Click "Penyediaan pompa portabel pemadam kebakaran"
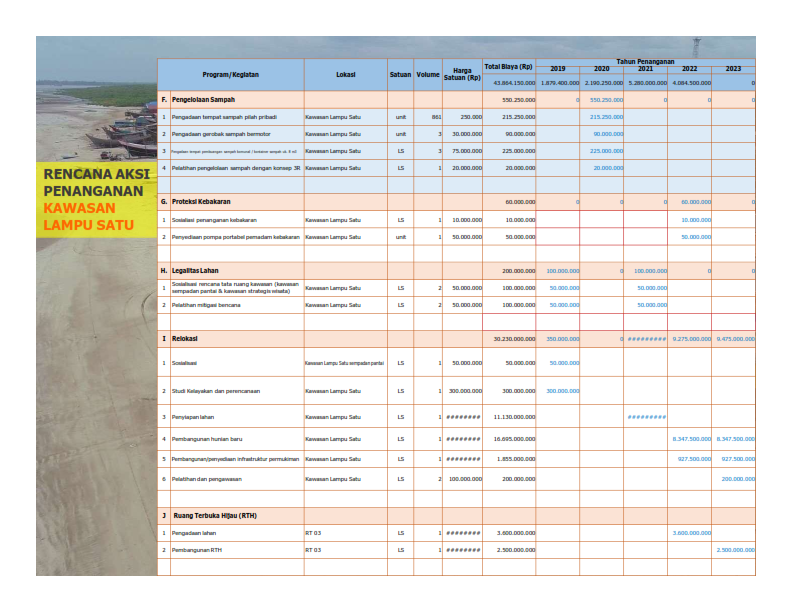 235,237
